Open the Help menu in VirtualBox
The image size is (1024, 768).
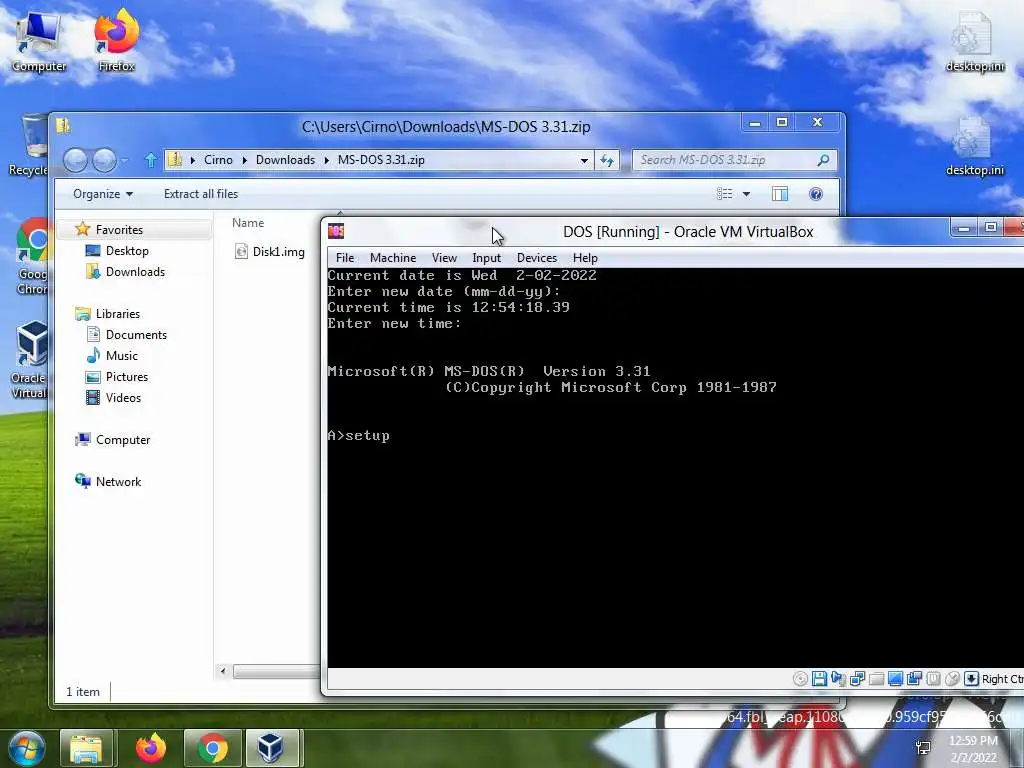pos(585,258)
